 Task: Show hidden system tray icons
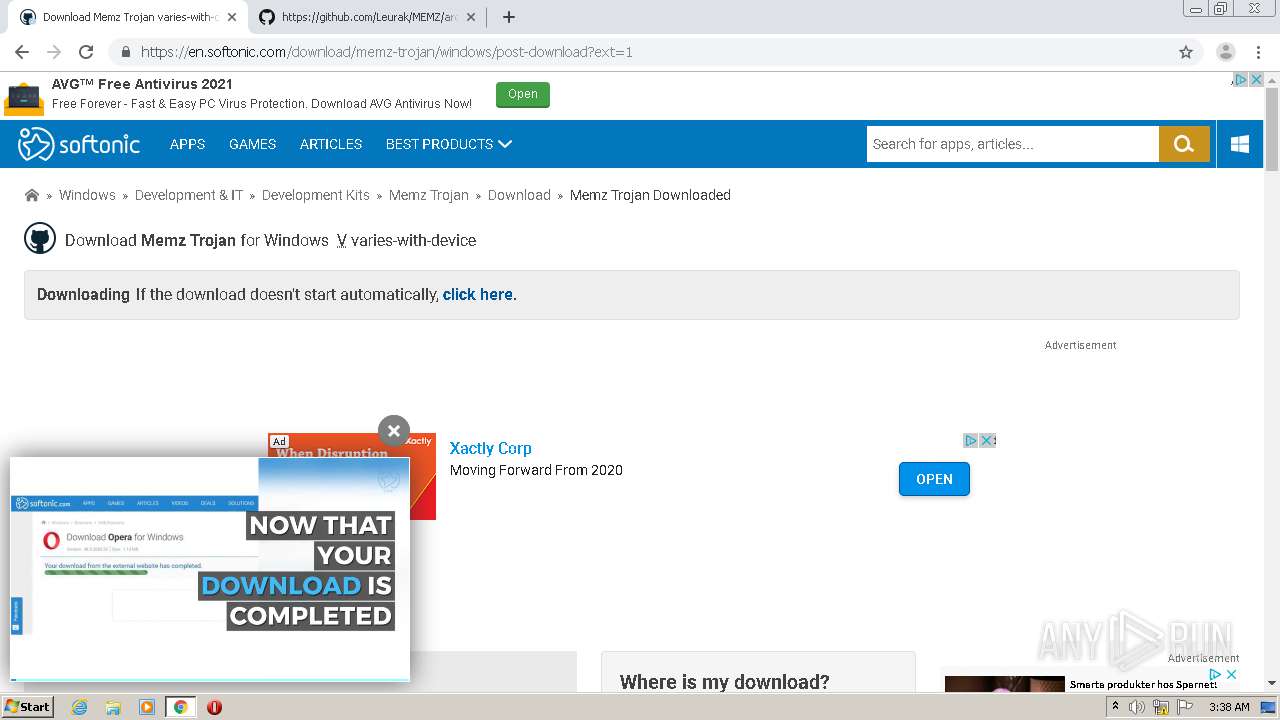[x=1115, y=707]
